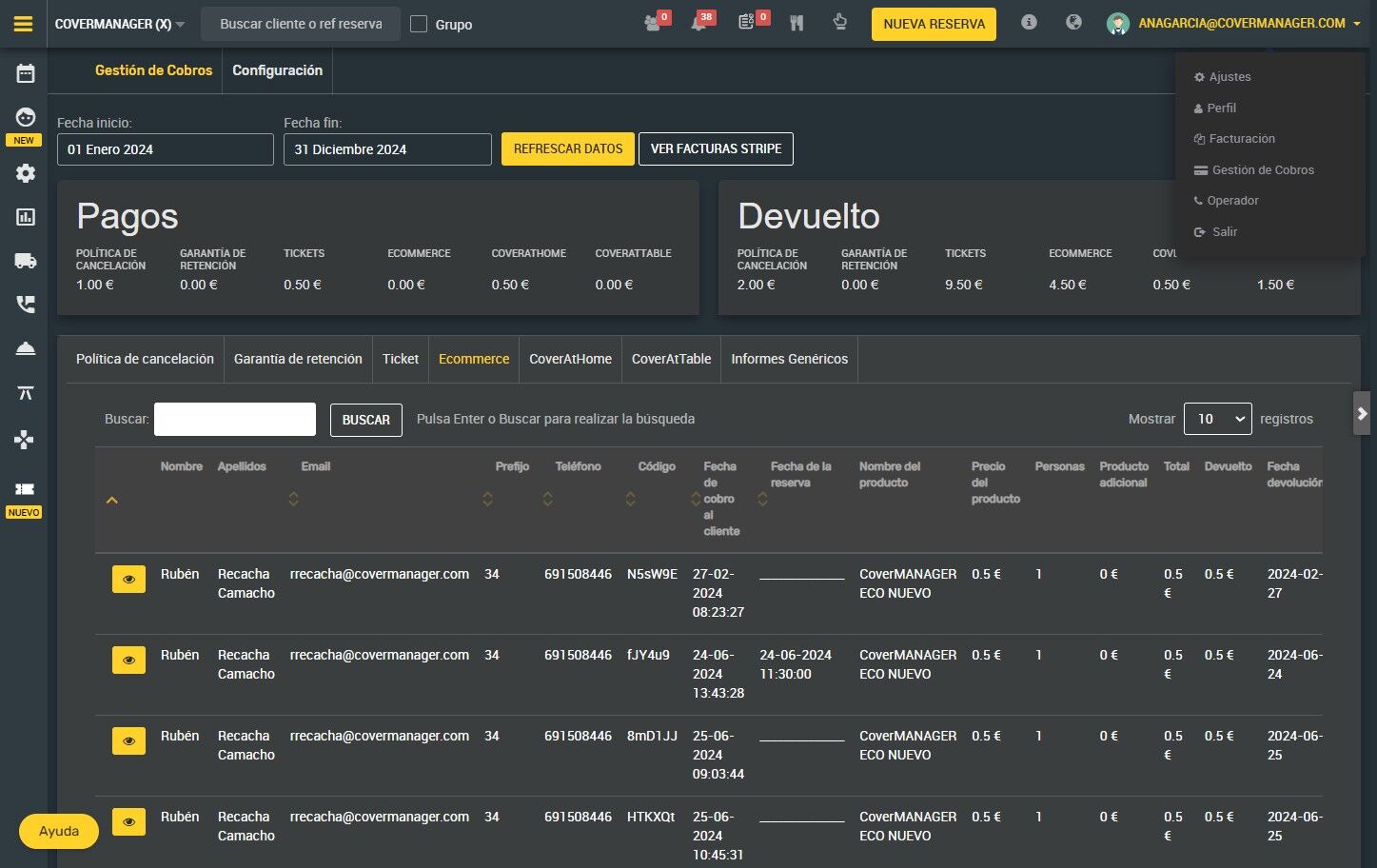1377x868 pixels.
Task: Check the Grupo checkbox
Action: [x=419, y=24]
